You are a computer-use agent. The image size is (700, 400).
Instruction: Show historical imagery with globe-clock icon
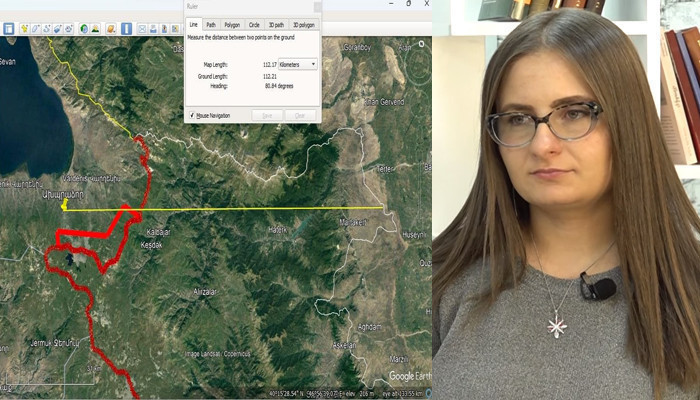tap(84, 28)
